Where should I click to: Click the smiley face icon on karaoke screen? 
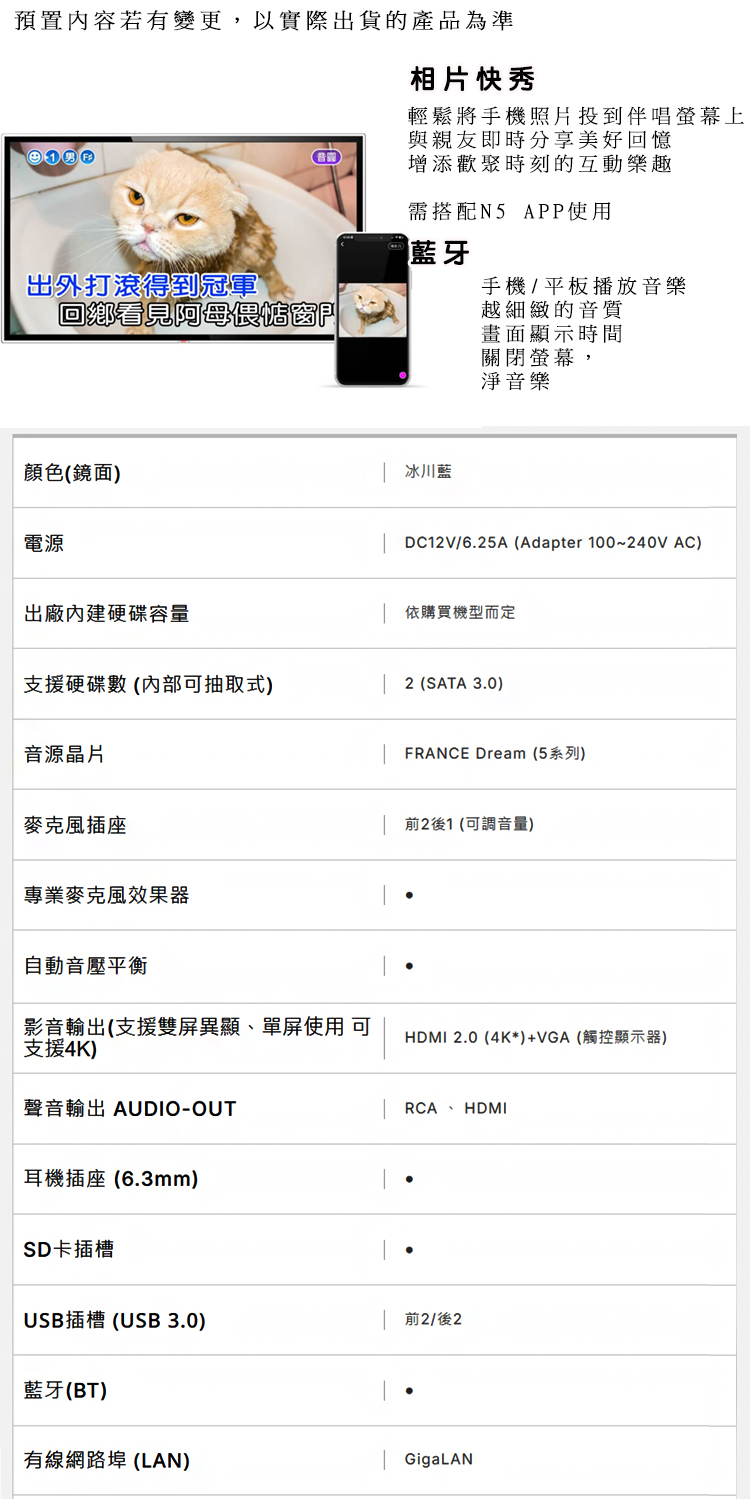pos(35,158)
